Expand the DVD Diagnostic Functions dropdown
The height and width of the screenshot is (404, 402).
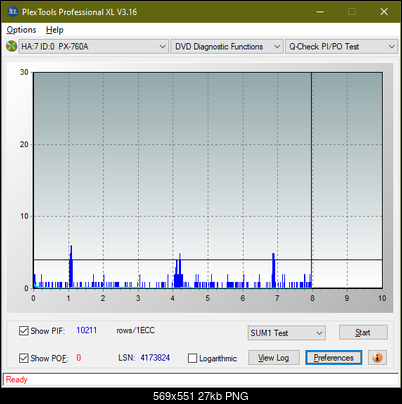coord(227,47)
